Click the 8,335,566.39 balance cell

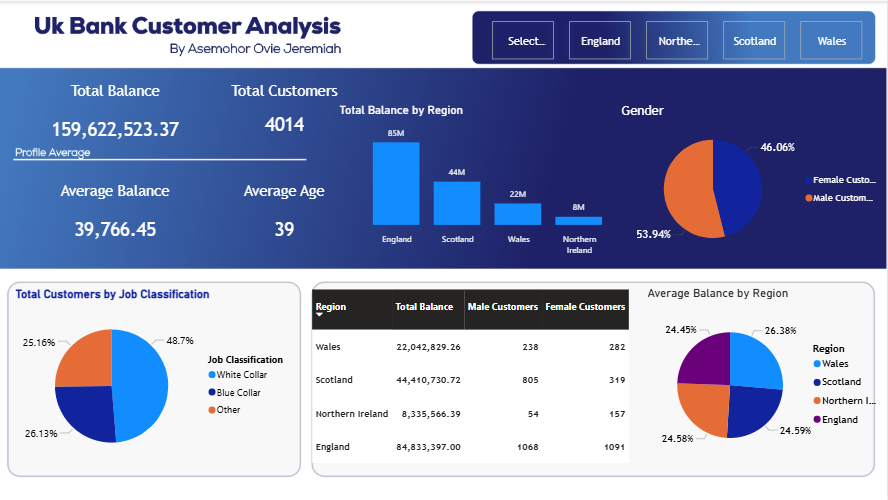[x=431, y=414]
